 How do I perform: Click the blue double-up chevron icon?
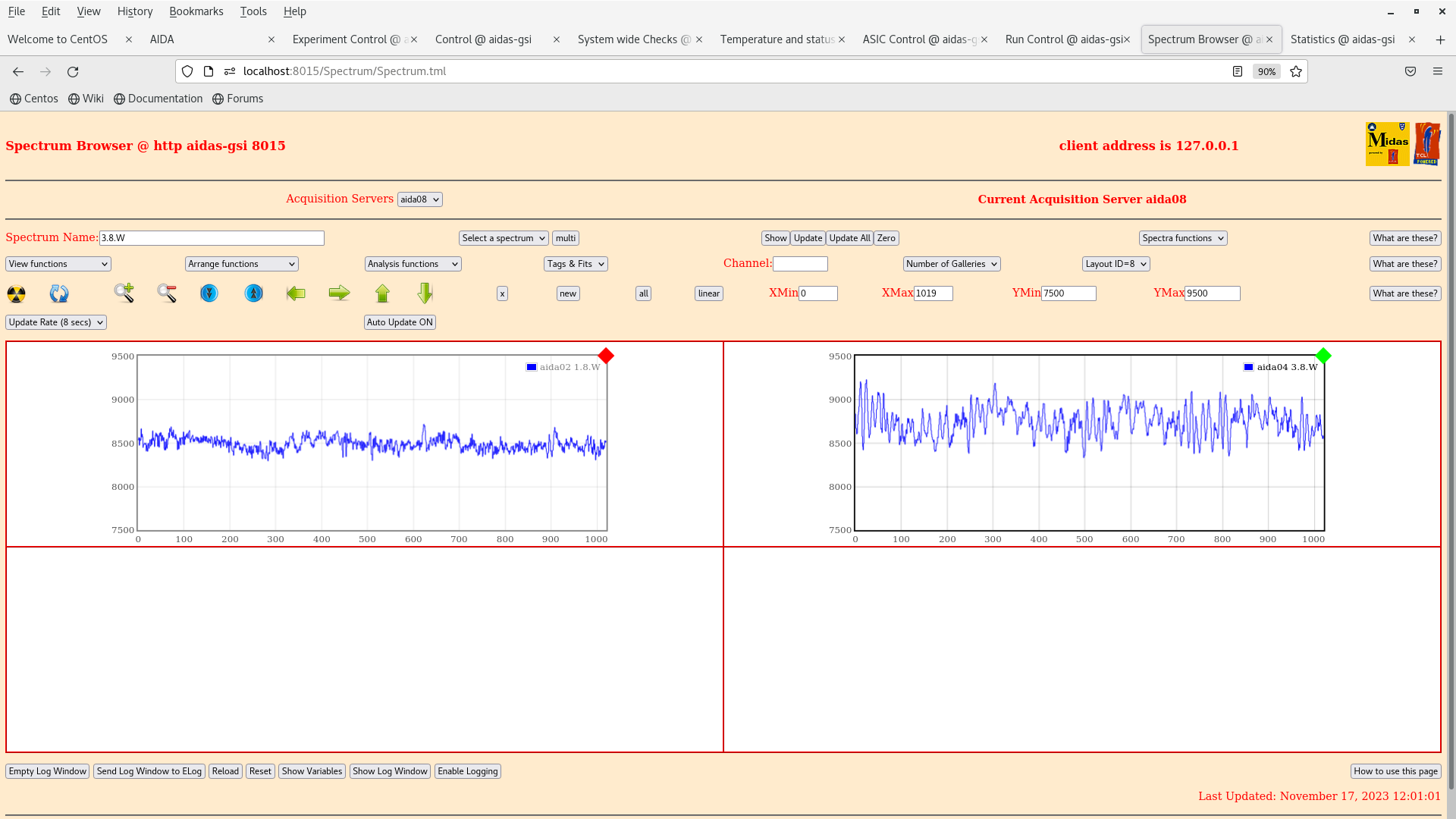(254, 293)
